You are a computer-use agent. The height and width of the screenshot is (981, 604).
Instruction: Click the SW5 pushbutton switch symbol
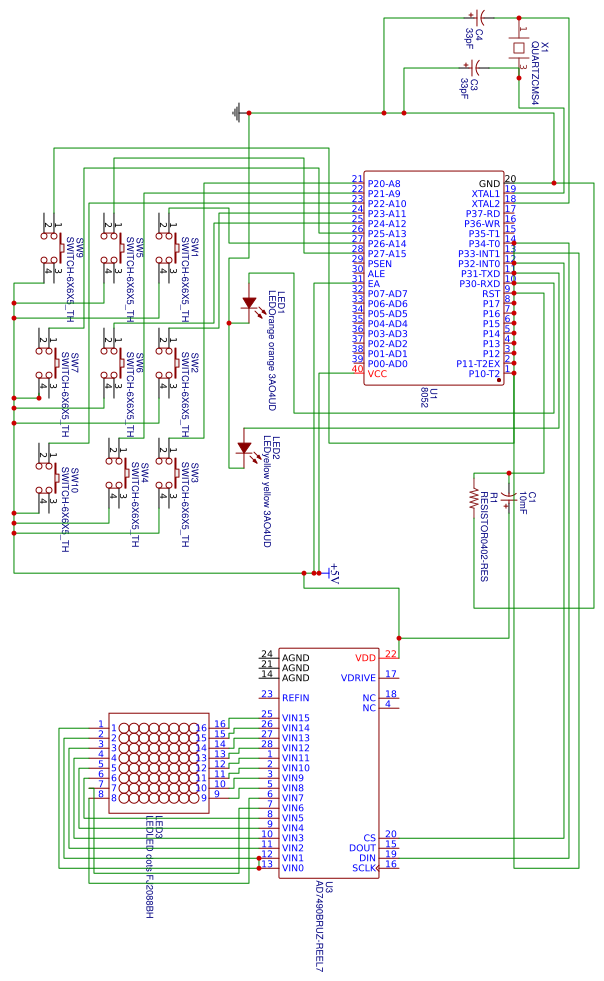(112, 248)
